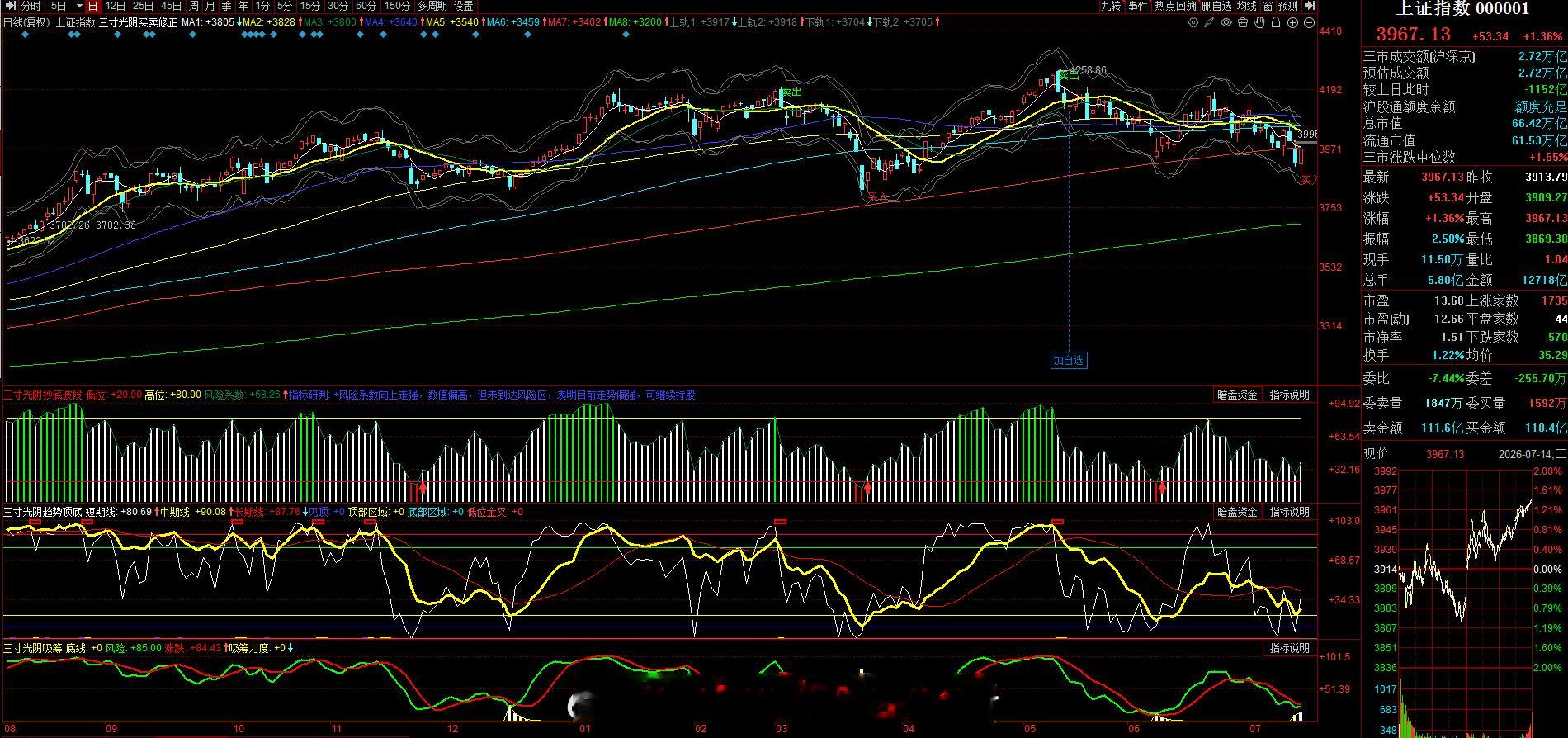Click the 沪股通额度余额 row
This screenshot has height=738, width=1568.
pos(1464,106)
